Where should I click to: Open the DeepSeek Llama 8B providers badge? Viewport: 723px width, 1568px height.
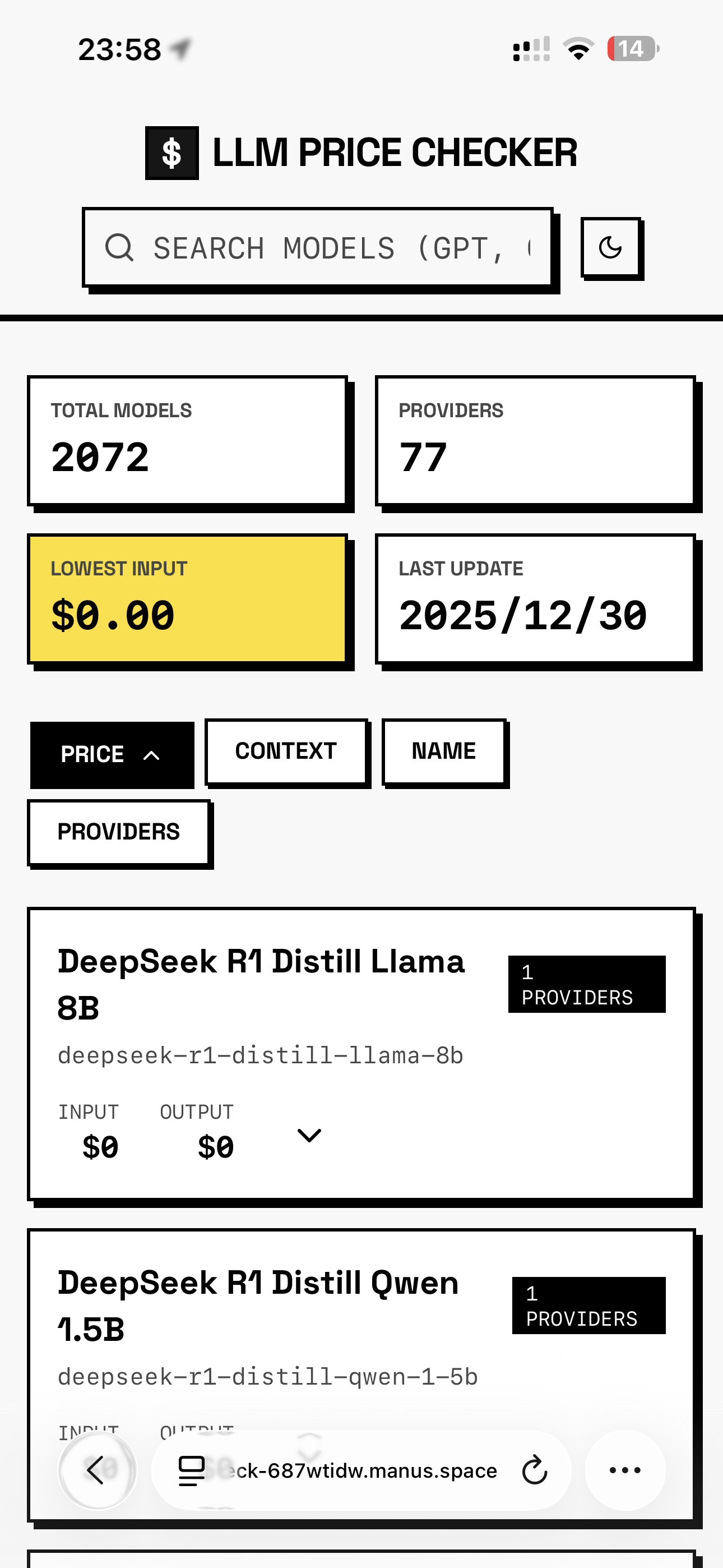[587, 984]
